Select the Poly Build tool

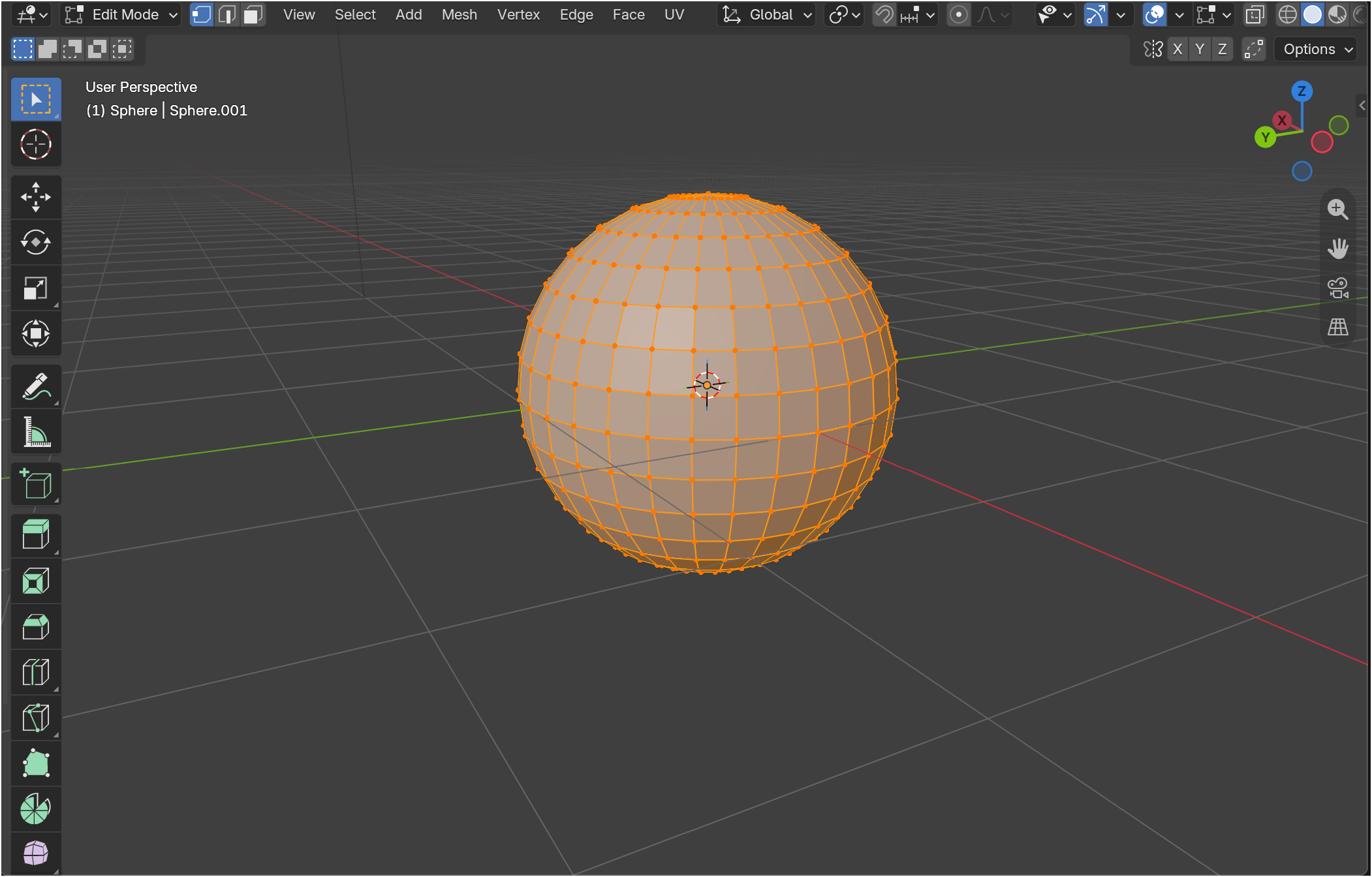[36, 764]
